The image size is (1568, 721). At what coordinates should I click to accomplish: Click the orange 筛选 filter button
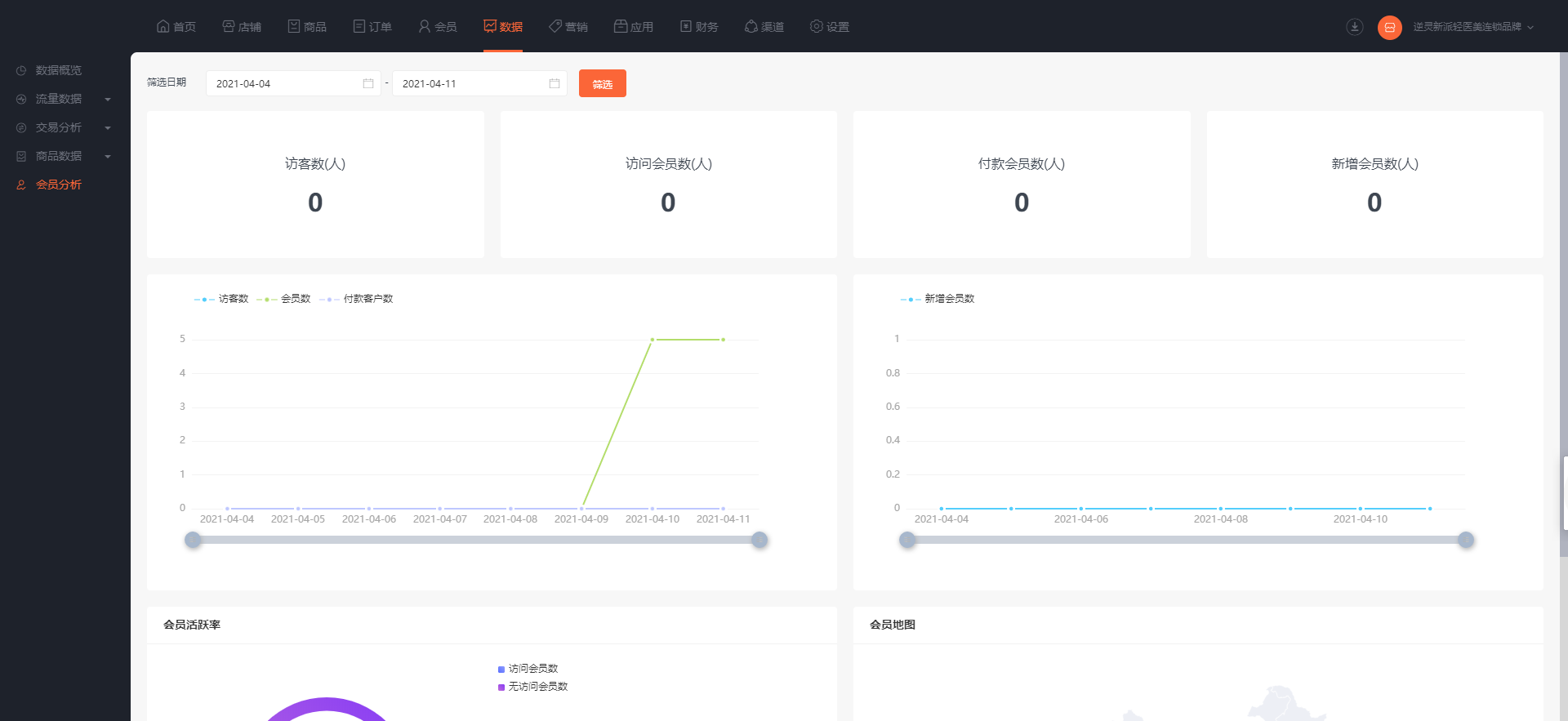[603, 83]
